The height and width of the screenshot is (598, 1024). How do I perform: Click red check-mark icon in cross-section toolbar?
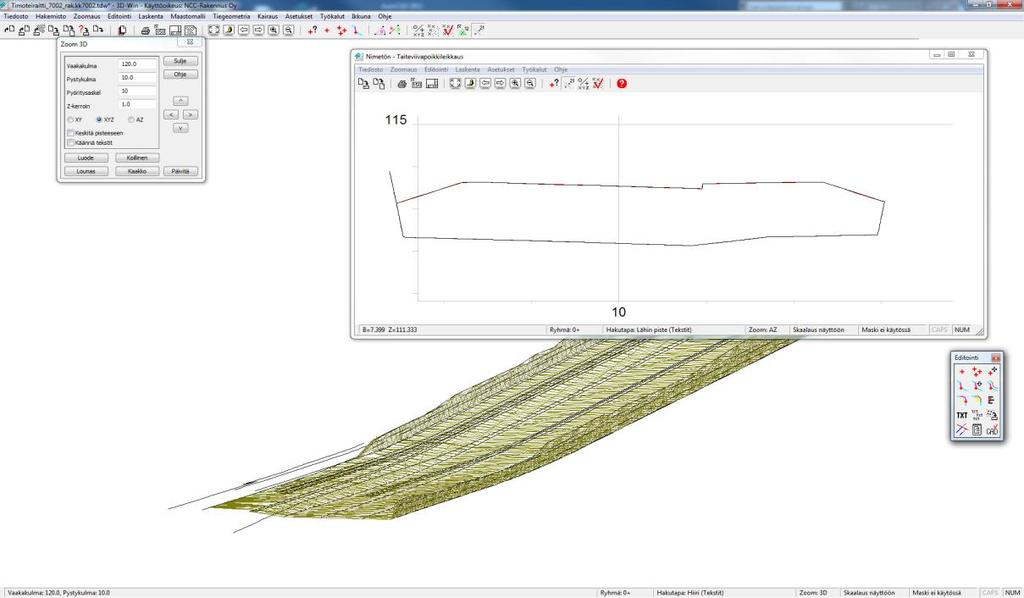tap(598, 84)
